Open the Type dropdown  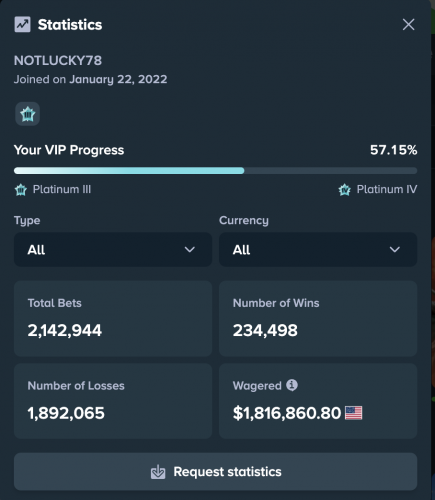point(113,249)
